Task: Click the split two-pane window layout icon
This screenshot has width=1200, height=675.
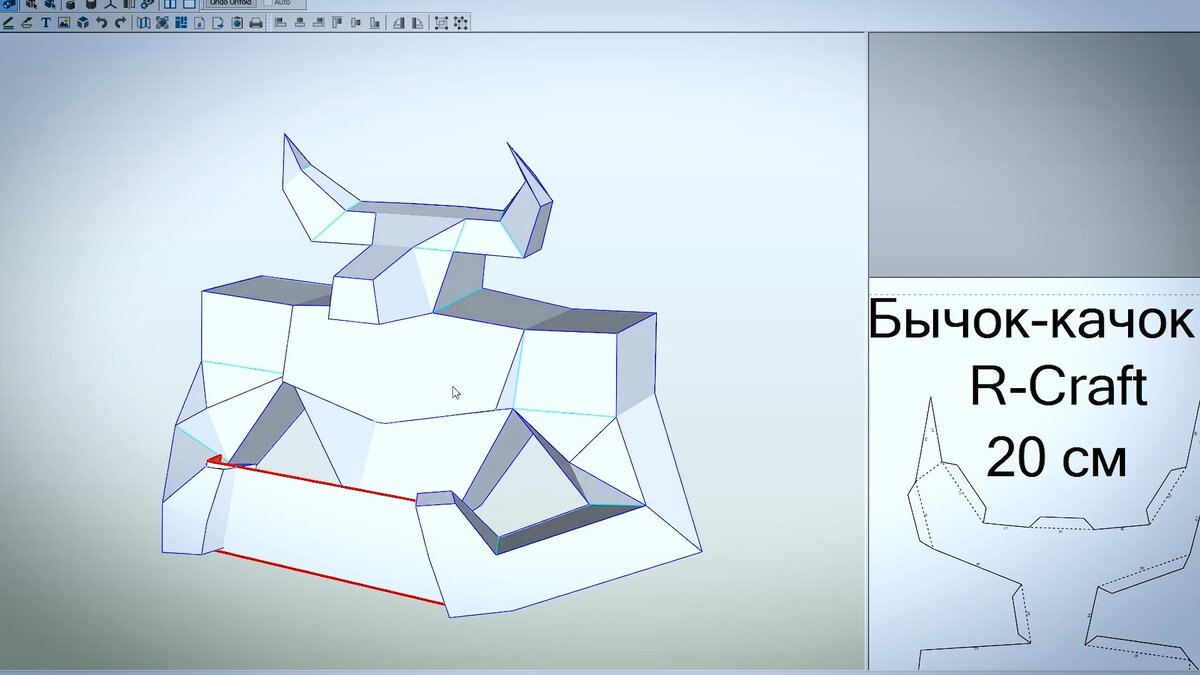Action: click(x=169, y=4)
